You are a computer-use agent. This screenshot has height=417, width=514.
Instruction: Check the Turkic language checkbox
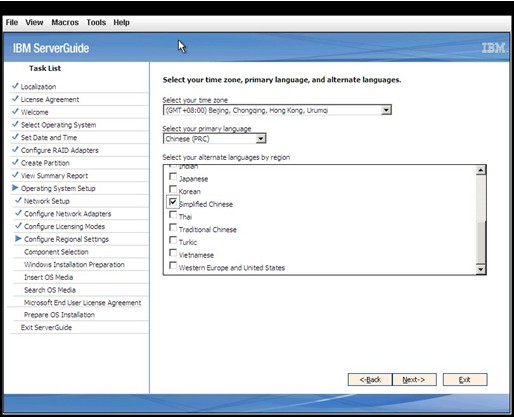tap(173, 240)
